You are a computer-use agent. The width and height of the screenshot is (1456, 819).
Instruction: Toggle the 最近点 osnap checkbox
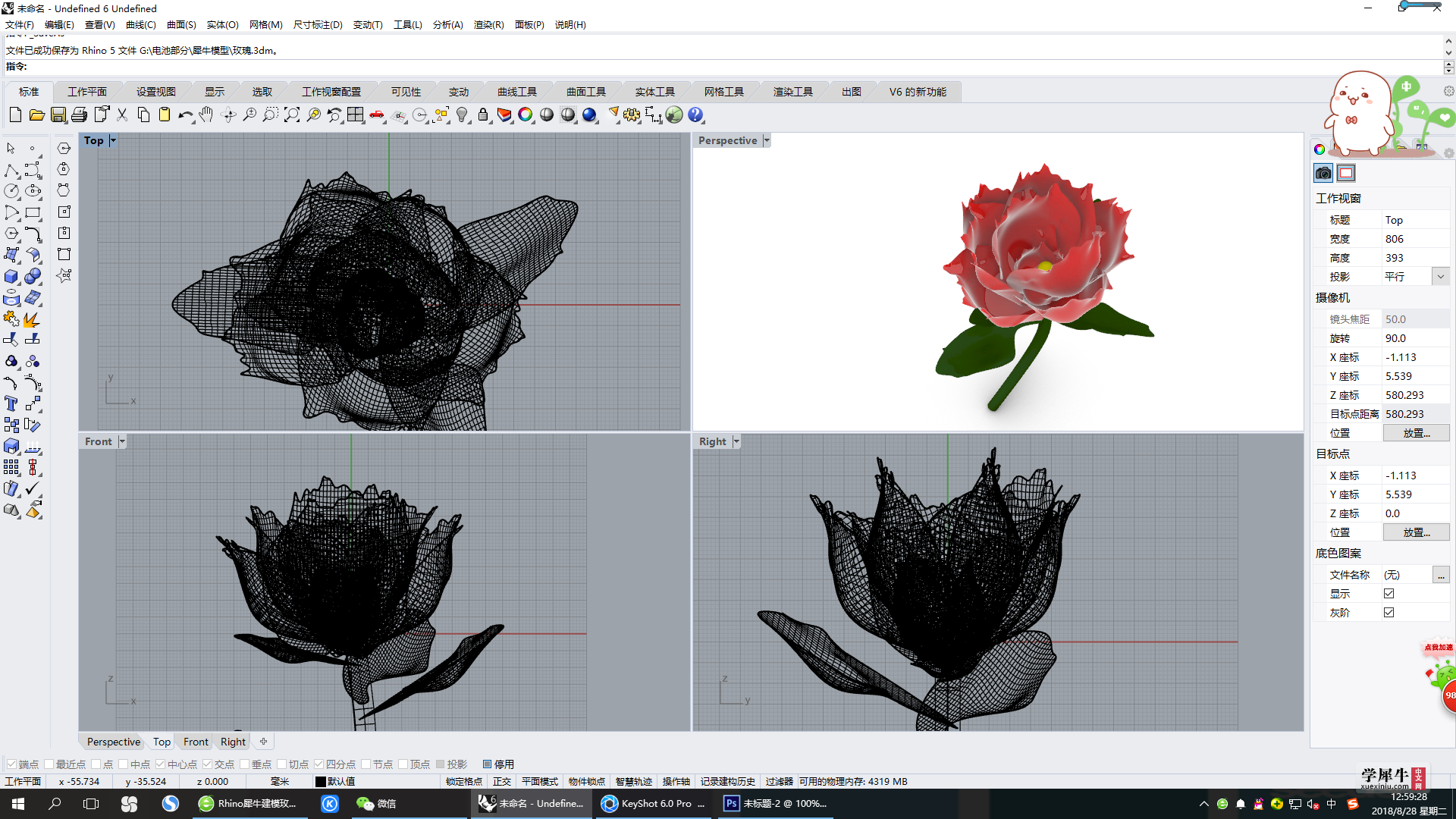click(49, 764)
